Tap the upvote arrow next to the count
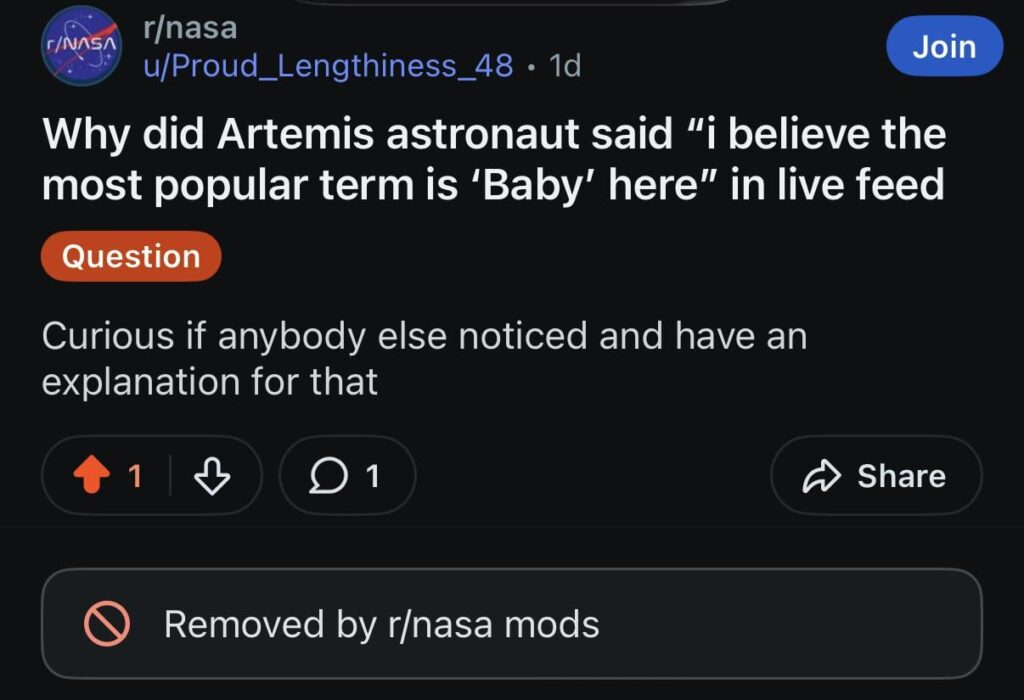The width and height of the screenshot is (1024, 700). (92, 476)
